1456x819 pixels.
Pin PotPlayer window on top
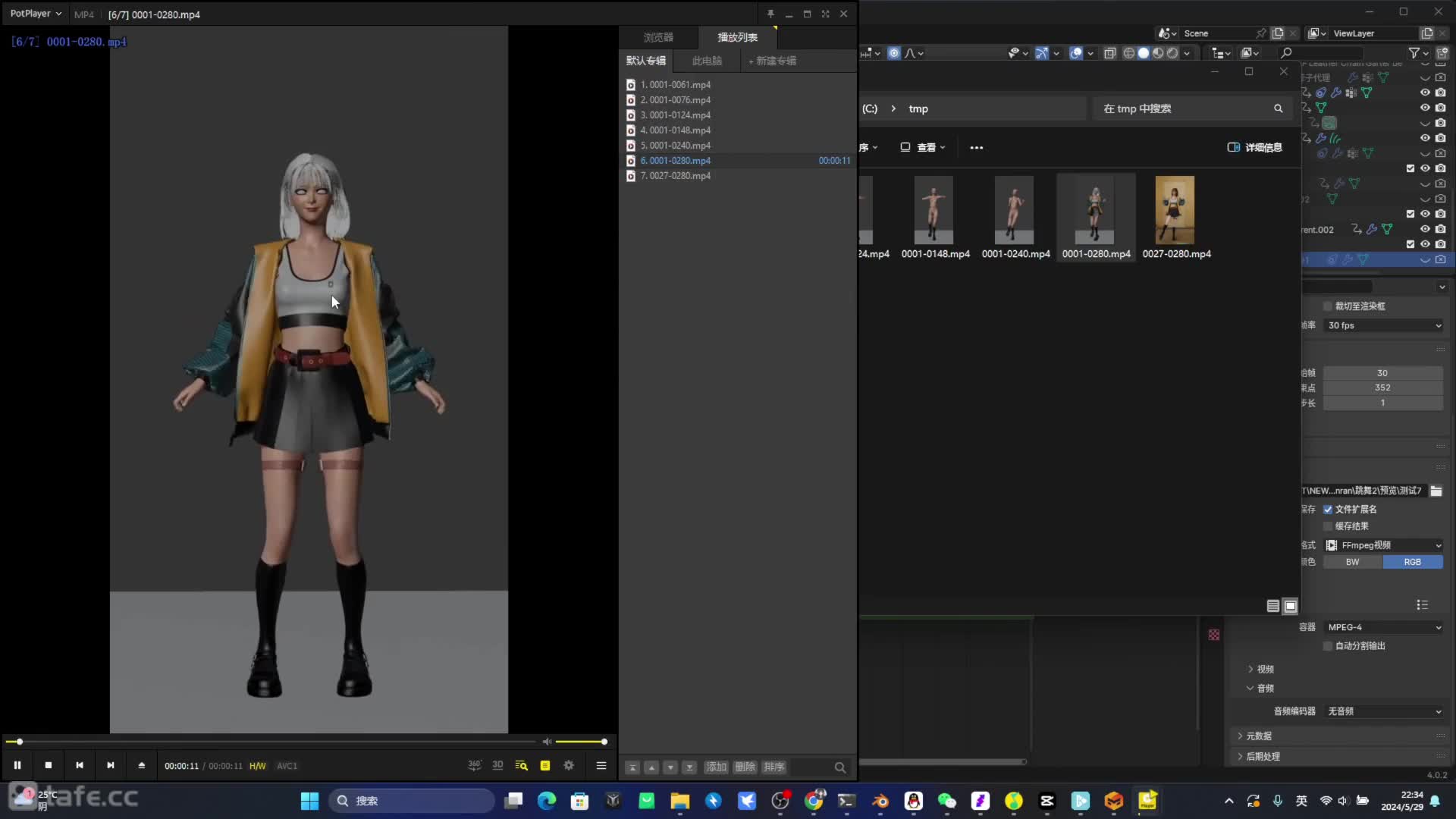tap(770, 14)
